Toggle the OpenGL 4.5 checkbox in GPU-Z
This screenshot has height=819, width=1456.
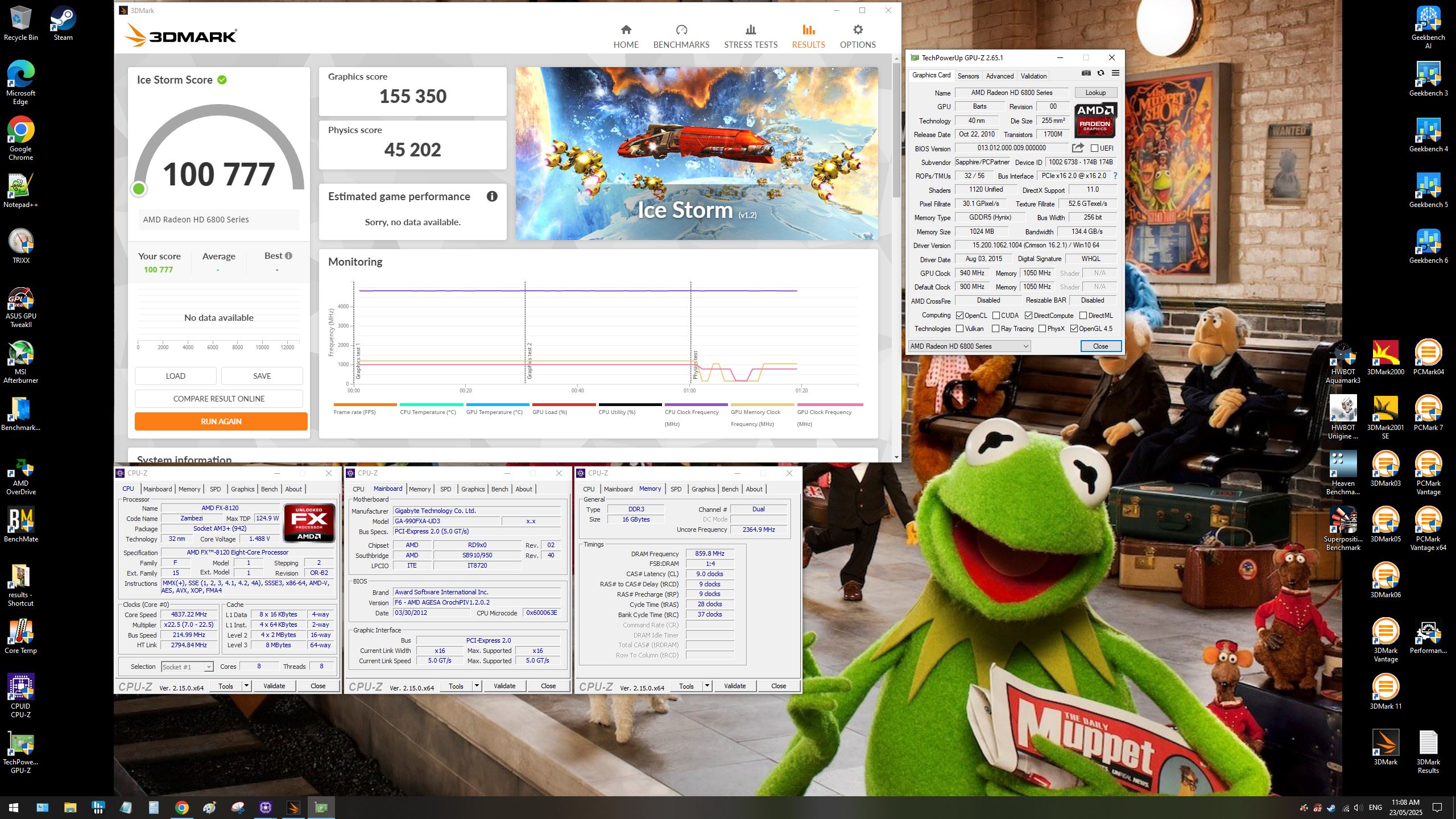[x=1074, y=329]
